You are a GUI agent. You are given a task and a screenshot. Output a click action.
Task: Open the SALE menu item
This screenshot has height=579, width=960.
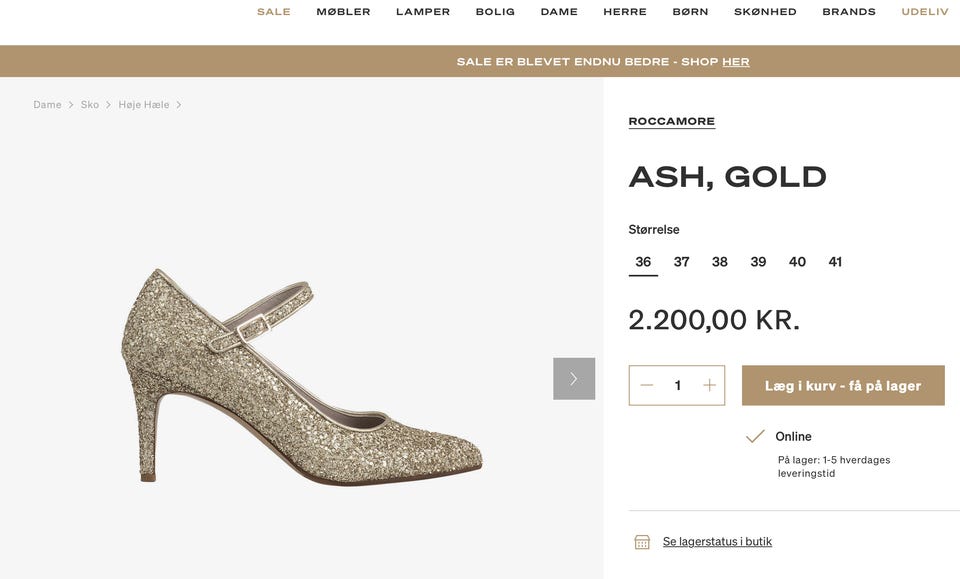pos(274,12)
